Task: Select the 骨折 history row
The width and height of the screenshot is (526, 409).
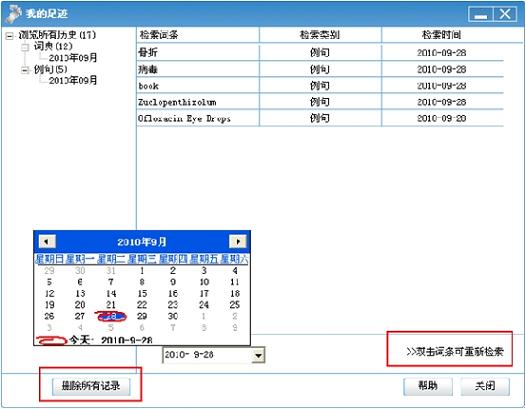Action: pos(320,53)
